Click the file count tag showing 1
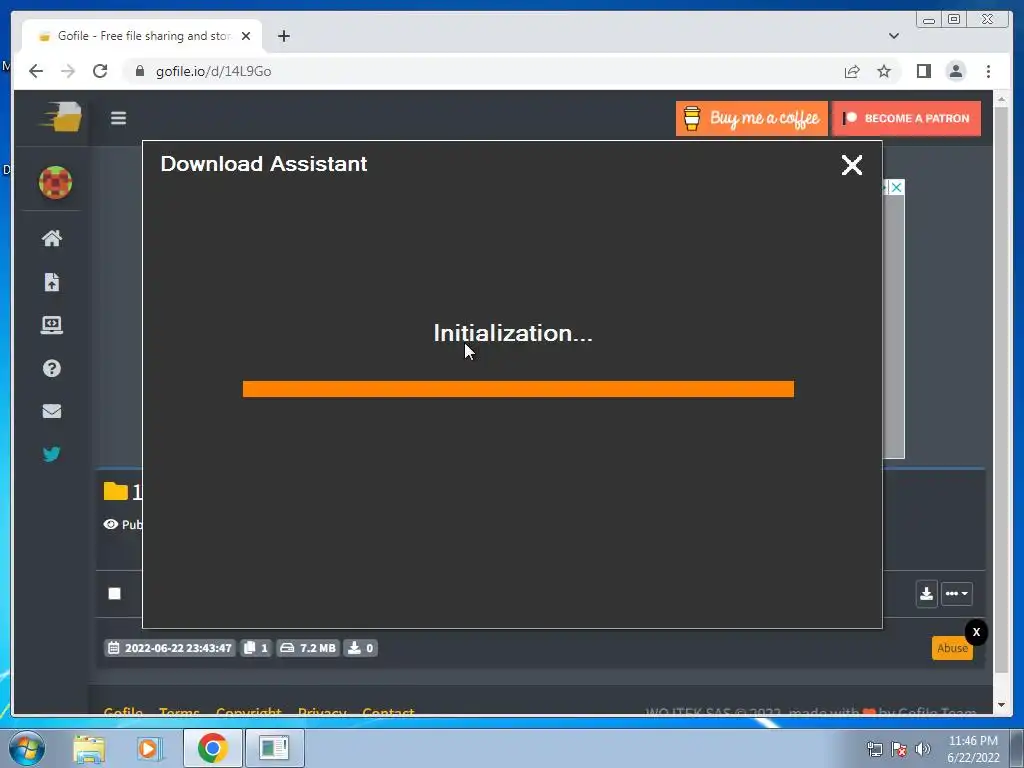This screenshot has height=768, width=1024. tap(256, 648)
